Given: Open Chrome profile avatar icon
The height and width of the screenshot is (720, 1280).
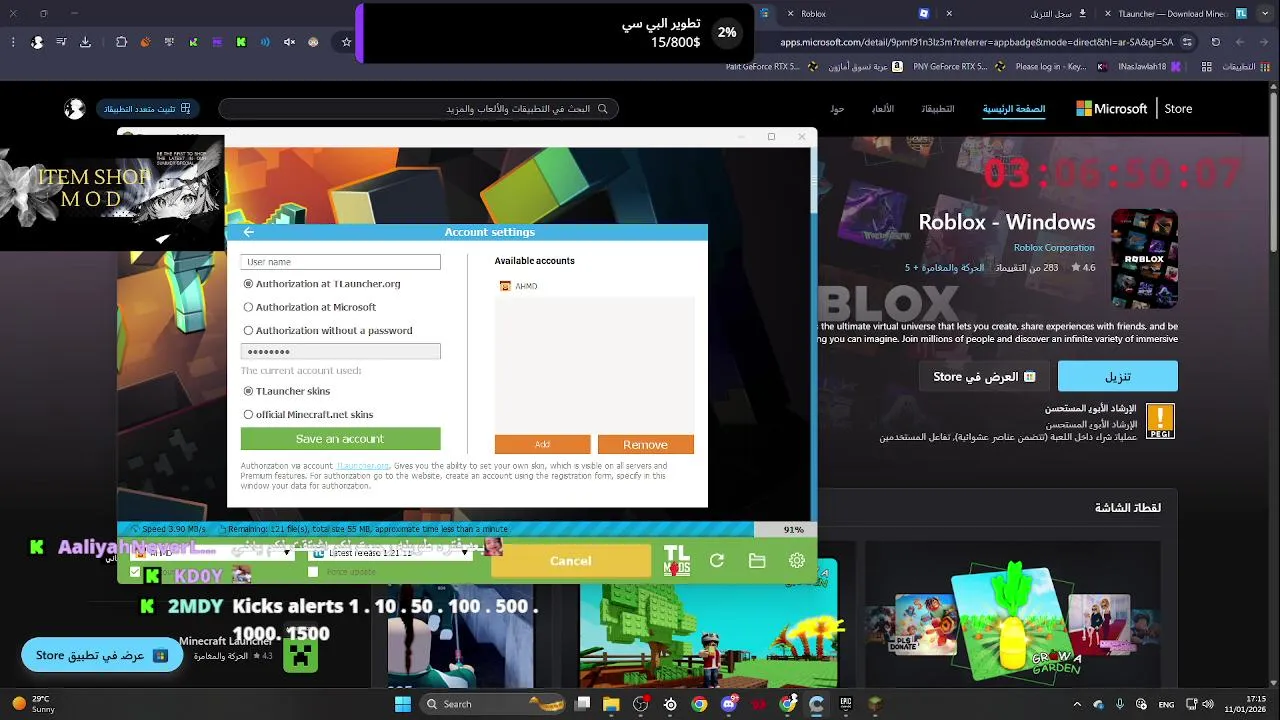Looking at the screenshot, I should click(x=38, y=42).
